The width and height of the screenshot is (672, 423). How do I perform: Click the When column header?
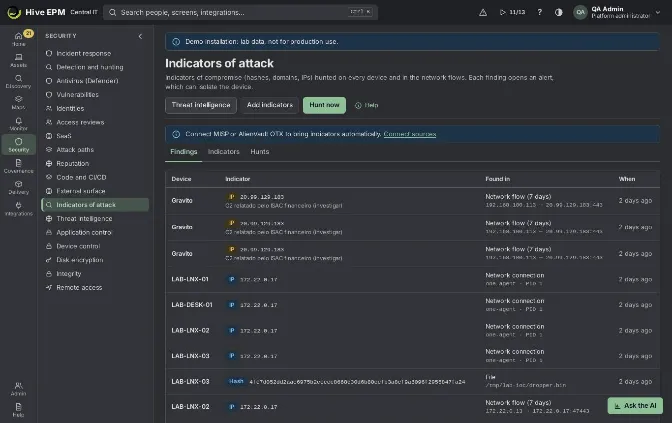point(627,179)
